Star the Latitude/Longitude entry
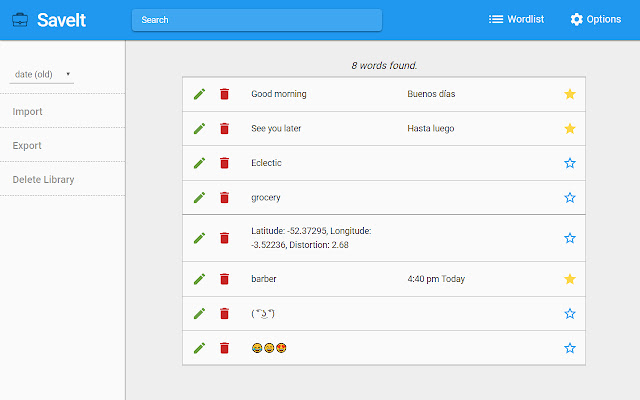 pyautogui.click(x=570, y=238)
